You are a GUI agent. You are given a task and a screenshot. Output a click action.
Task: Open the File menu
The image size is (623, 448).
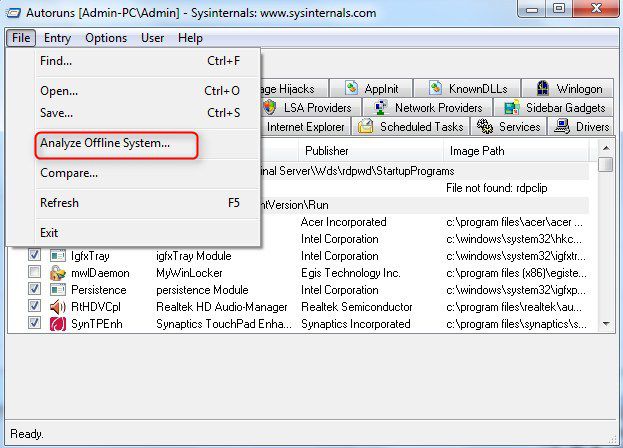pos(21,38)
